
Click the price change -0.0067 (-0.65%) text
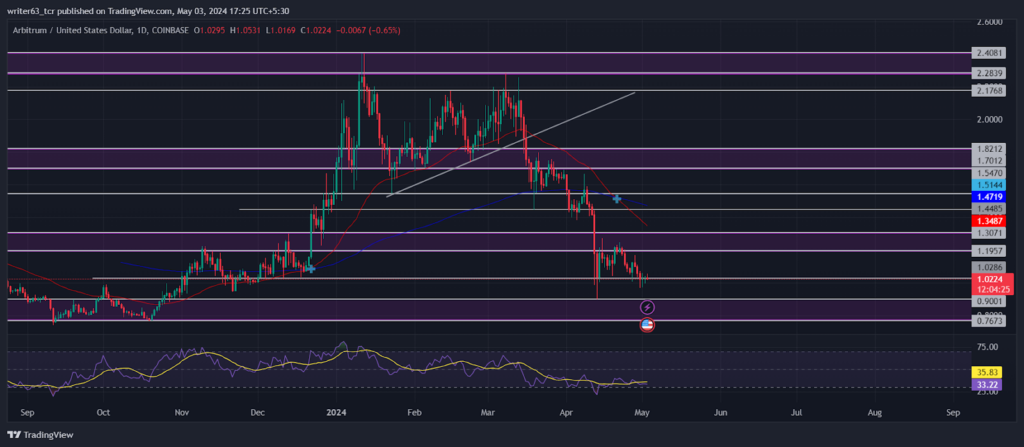point(368,30)
